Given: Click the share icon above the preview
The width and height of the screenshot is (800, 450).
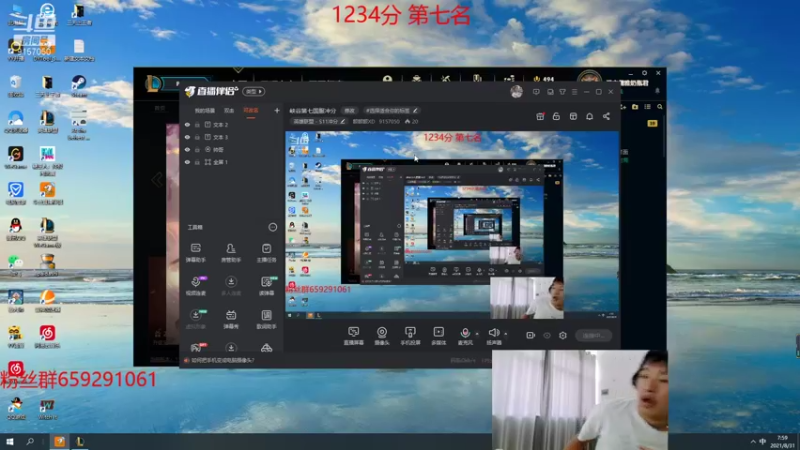Looking at the screenshot, I should pos(606,116).
